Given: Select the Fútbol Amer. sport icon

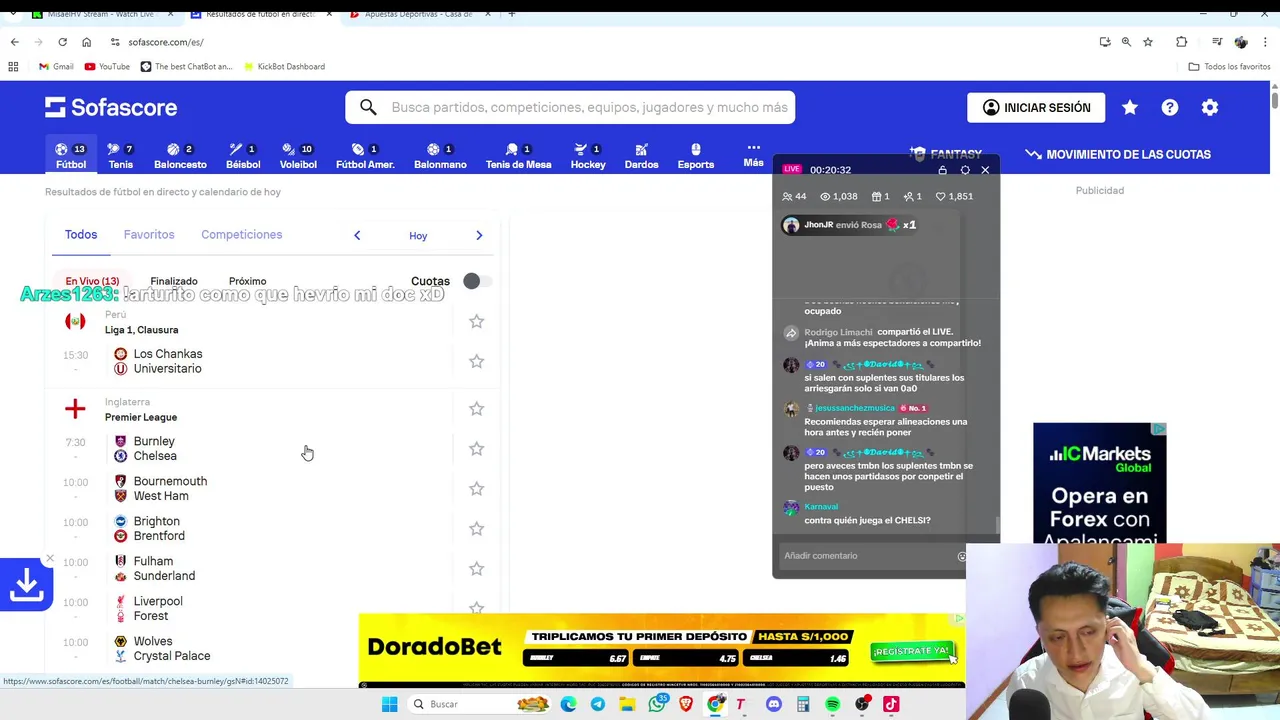Looking at the screenshot, I should 365,156.
